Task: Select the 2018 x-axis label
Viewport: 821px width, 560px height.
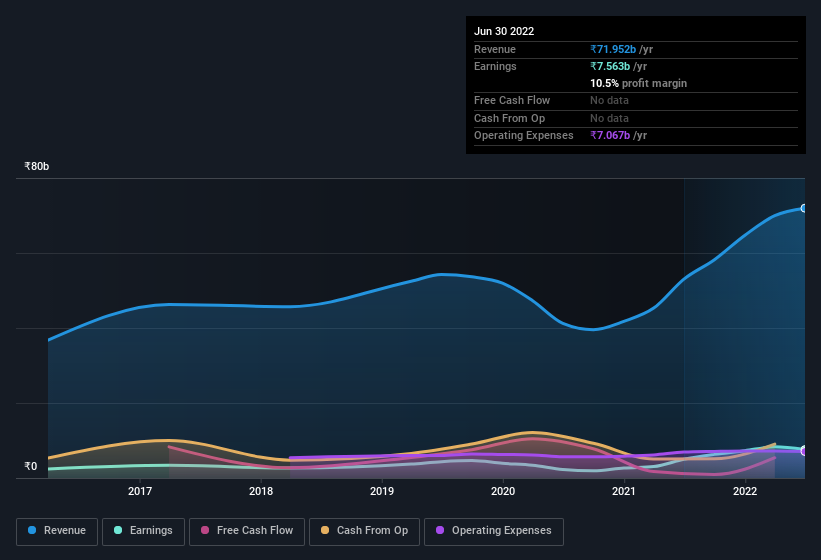Action: tap(261, 491)
